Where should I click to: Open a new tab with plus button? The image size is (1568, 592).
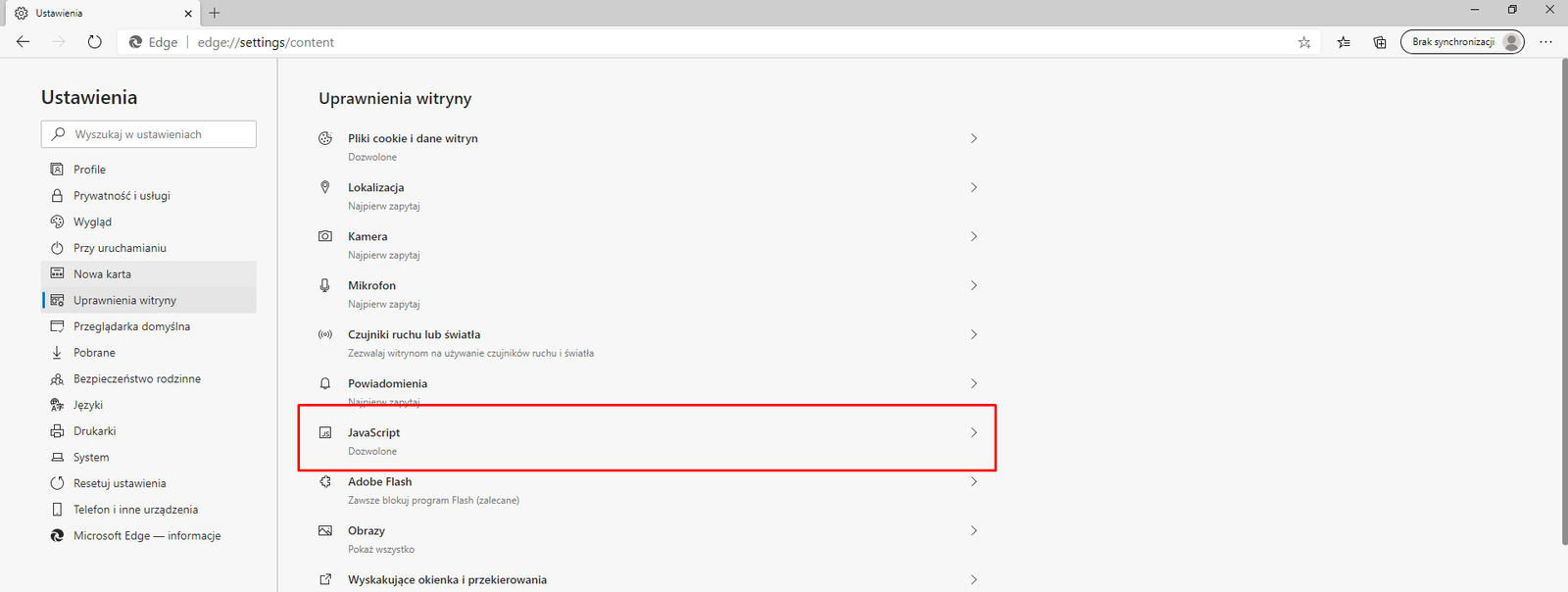point(215,13)
